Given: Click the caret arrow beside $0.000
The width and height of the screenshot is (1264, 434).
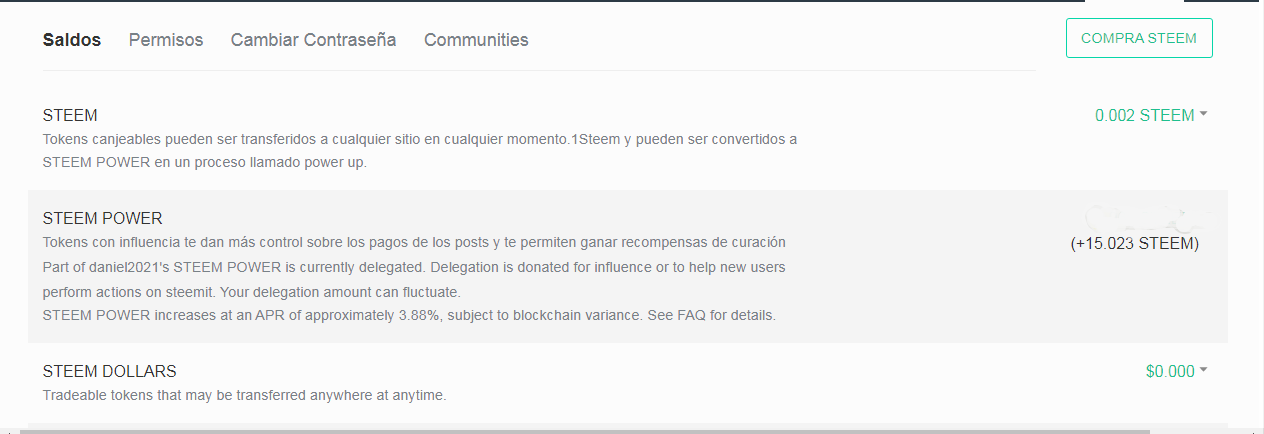Looking at the screenshot, I should pyautogui.click(x=1203, y=371).
